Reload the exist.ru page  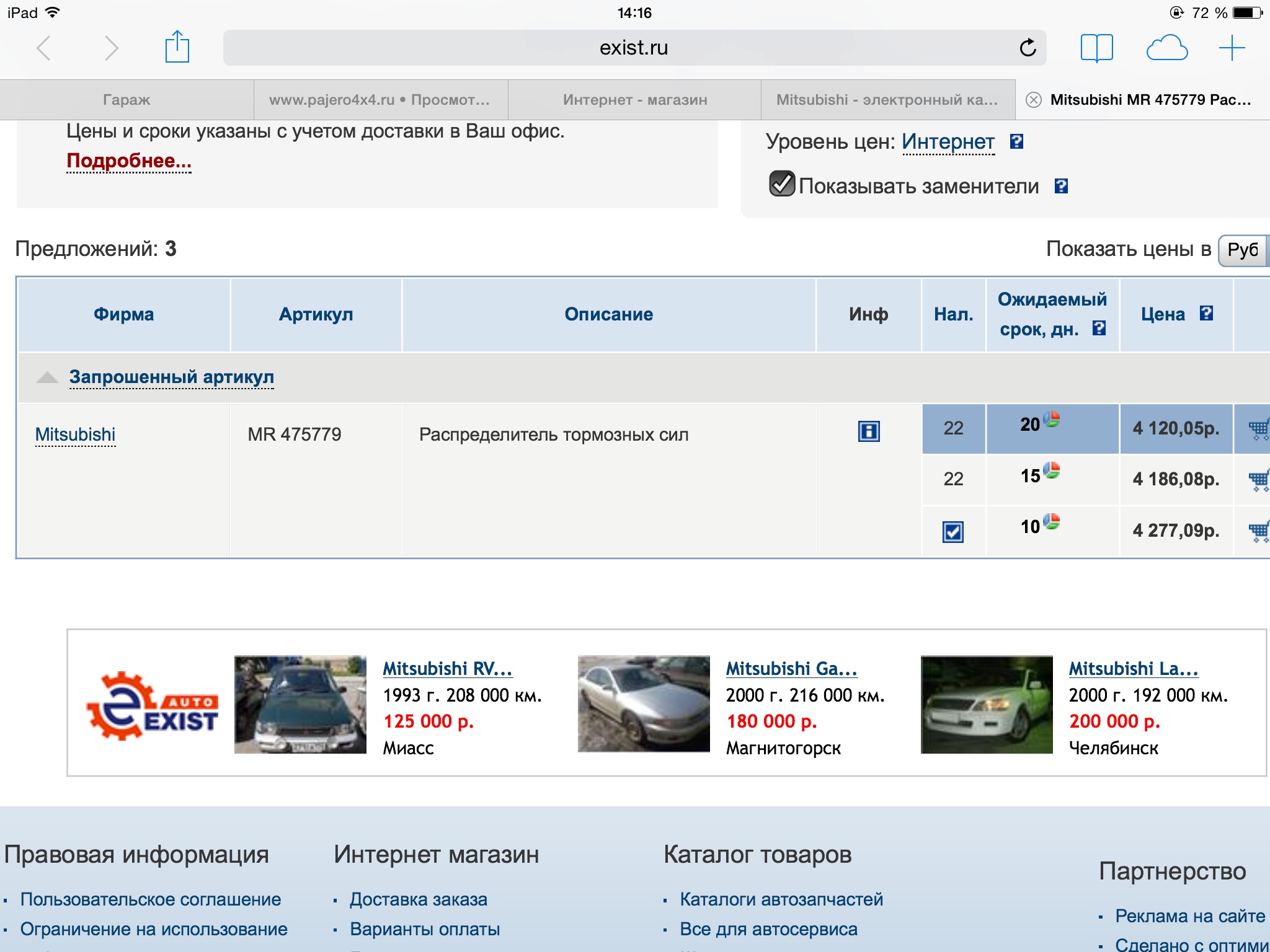[1028, 48]
